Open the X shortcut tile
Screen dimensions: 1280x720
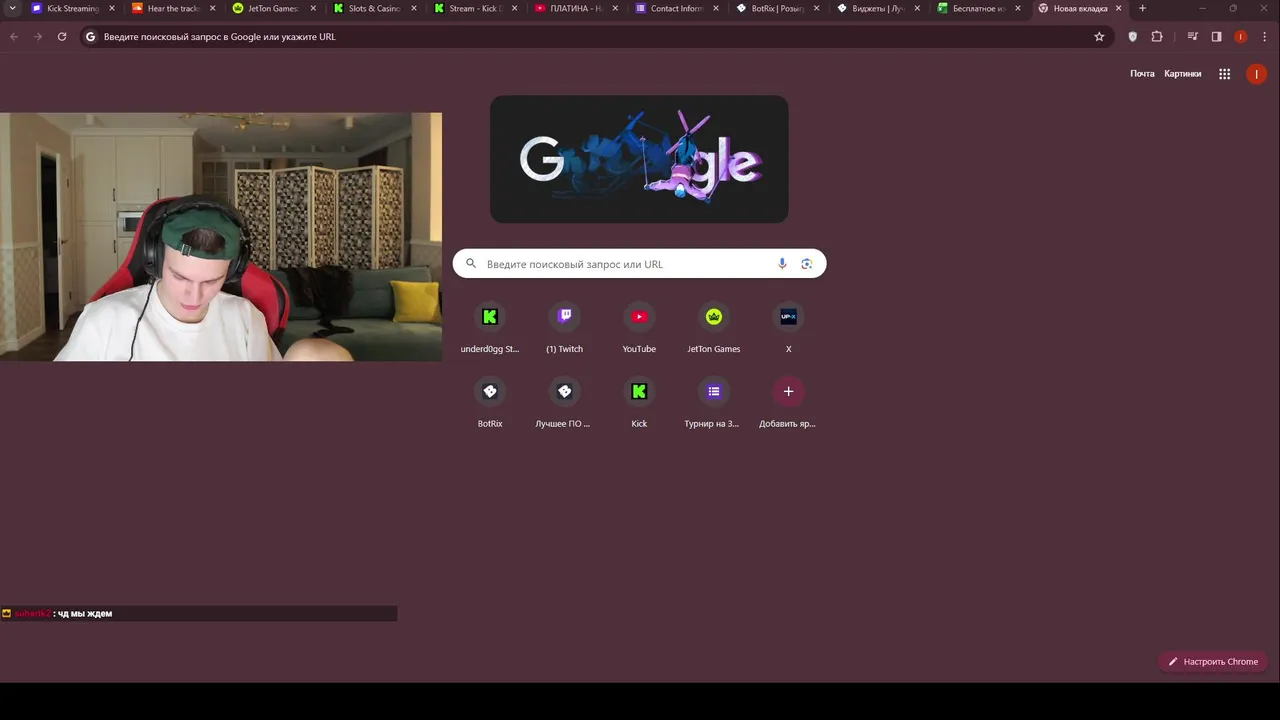click(x=788, y=328)
